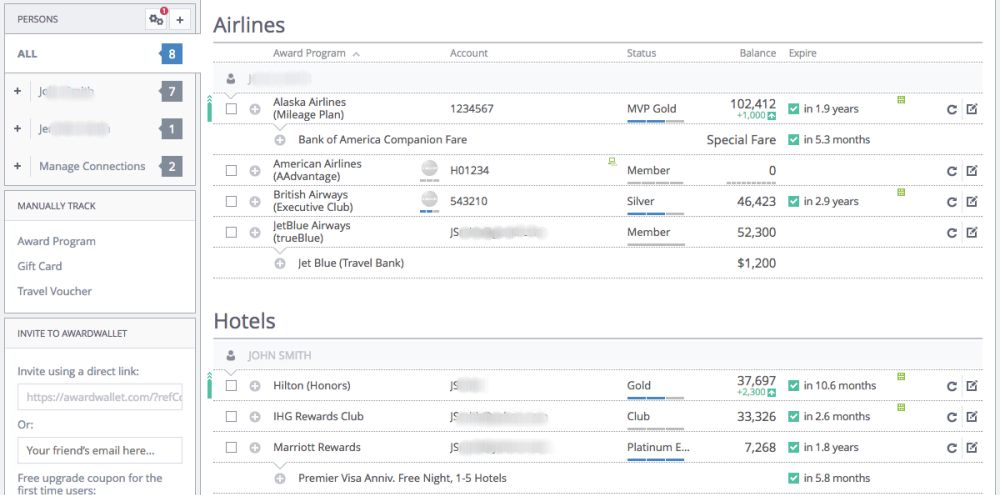Check the Alaska Airlines row checkbox
The width and height of the screenshot is (1000, 495).
(231, 109)
